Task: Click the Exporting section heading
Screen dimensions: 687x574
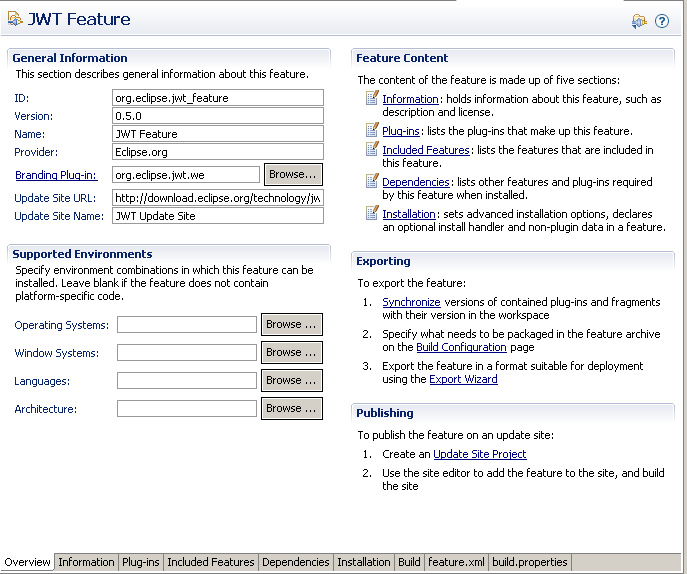Action: point(383,261)
